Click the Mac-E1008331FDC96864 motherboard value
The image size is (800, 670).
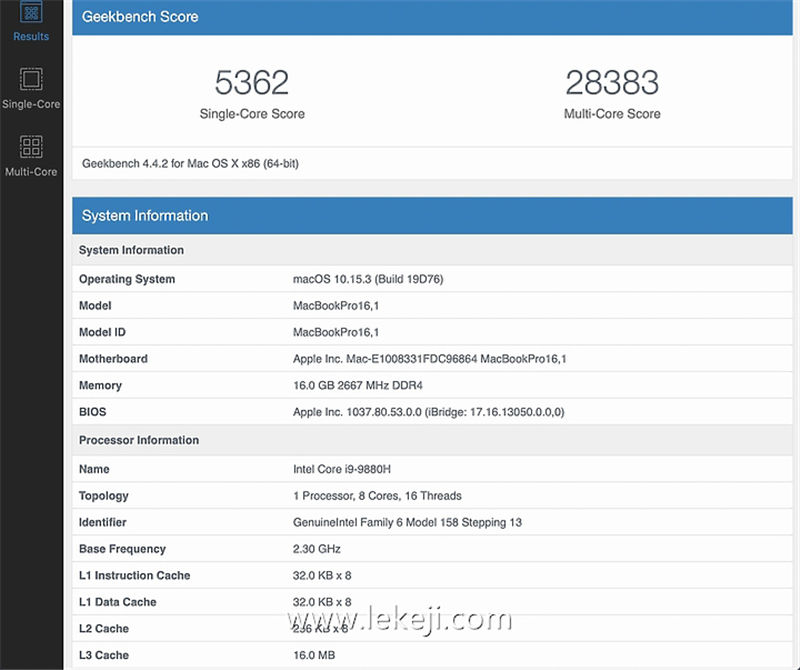coord(430,359)
